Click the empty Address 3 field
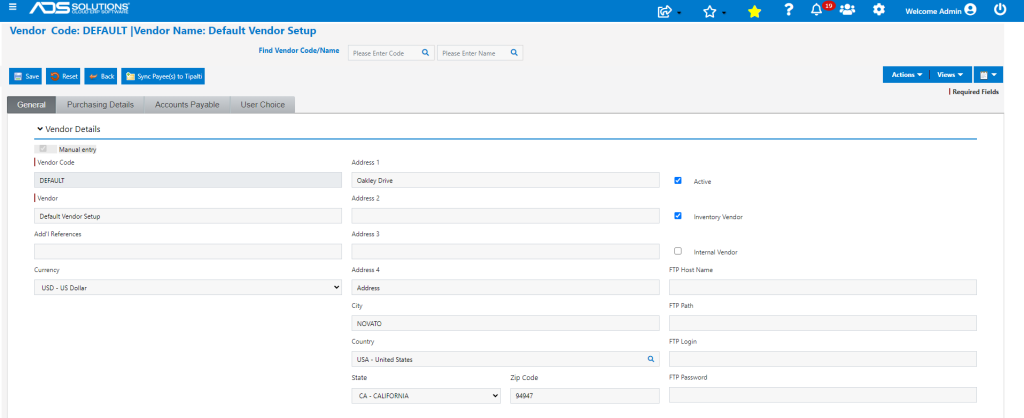The image size is (1024, 418). coord(505,251)
